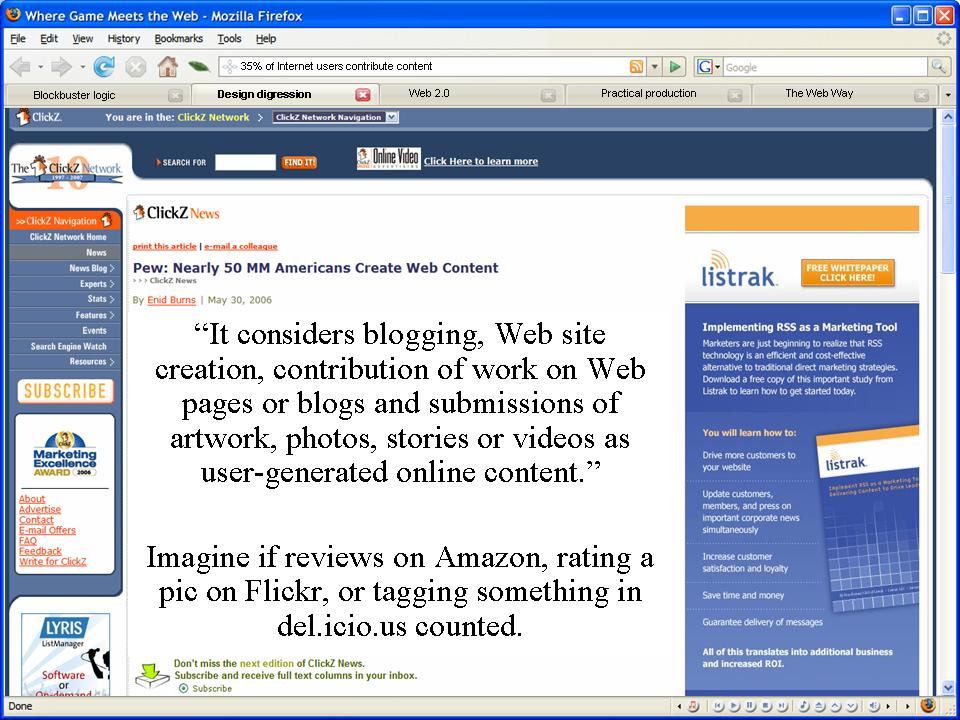Viewport: 960px width, 720px height.
Task: Click the Firefox logo icon in status bar
Action: tap(928, 706)
